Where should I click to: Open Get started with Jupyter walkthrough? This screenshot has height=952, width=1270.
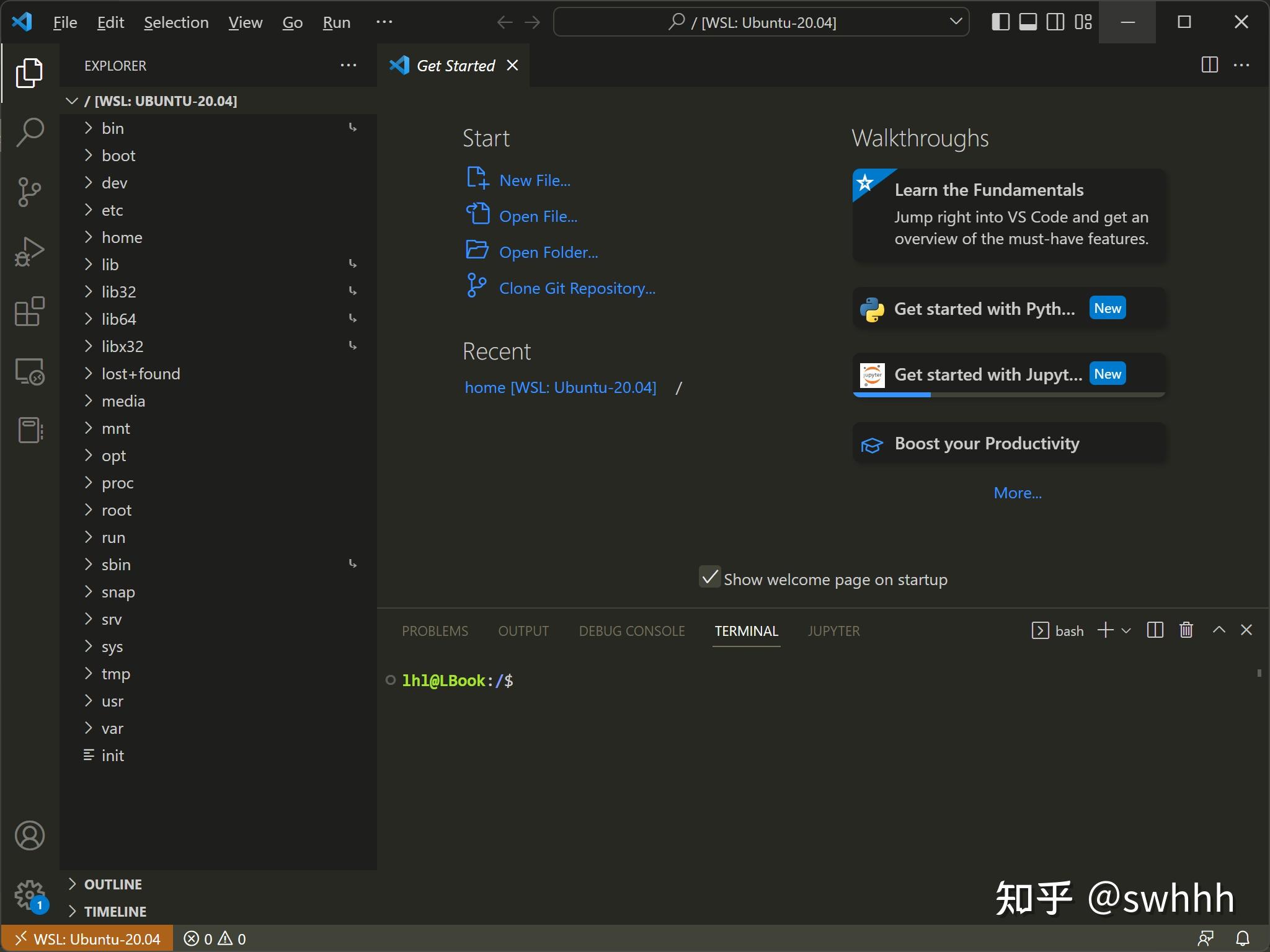1009,374
